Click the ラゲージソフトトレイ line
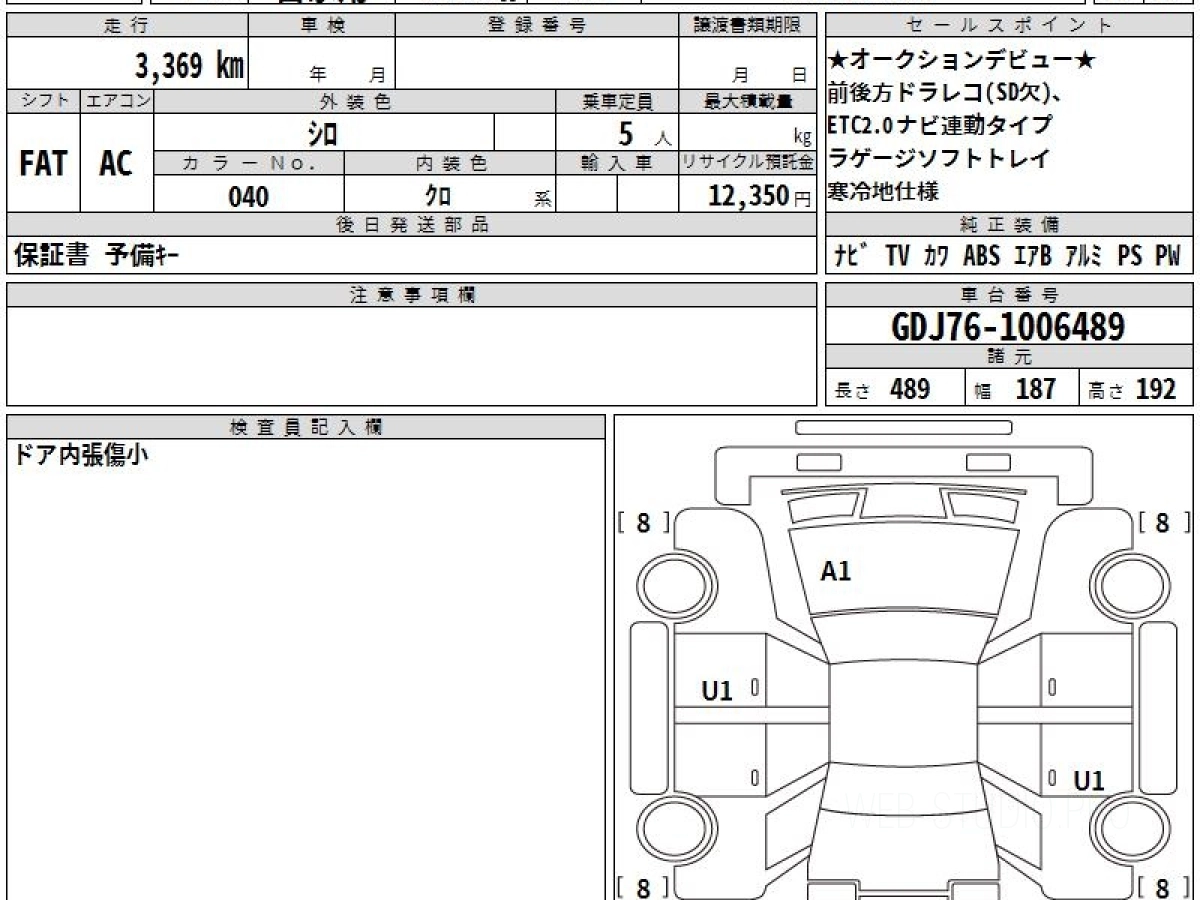The image size is (1200, 900). (939, 157)
